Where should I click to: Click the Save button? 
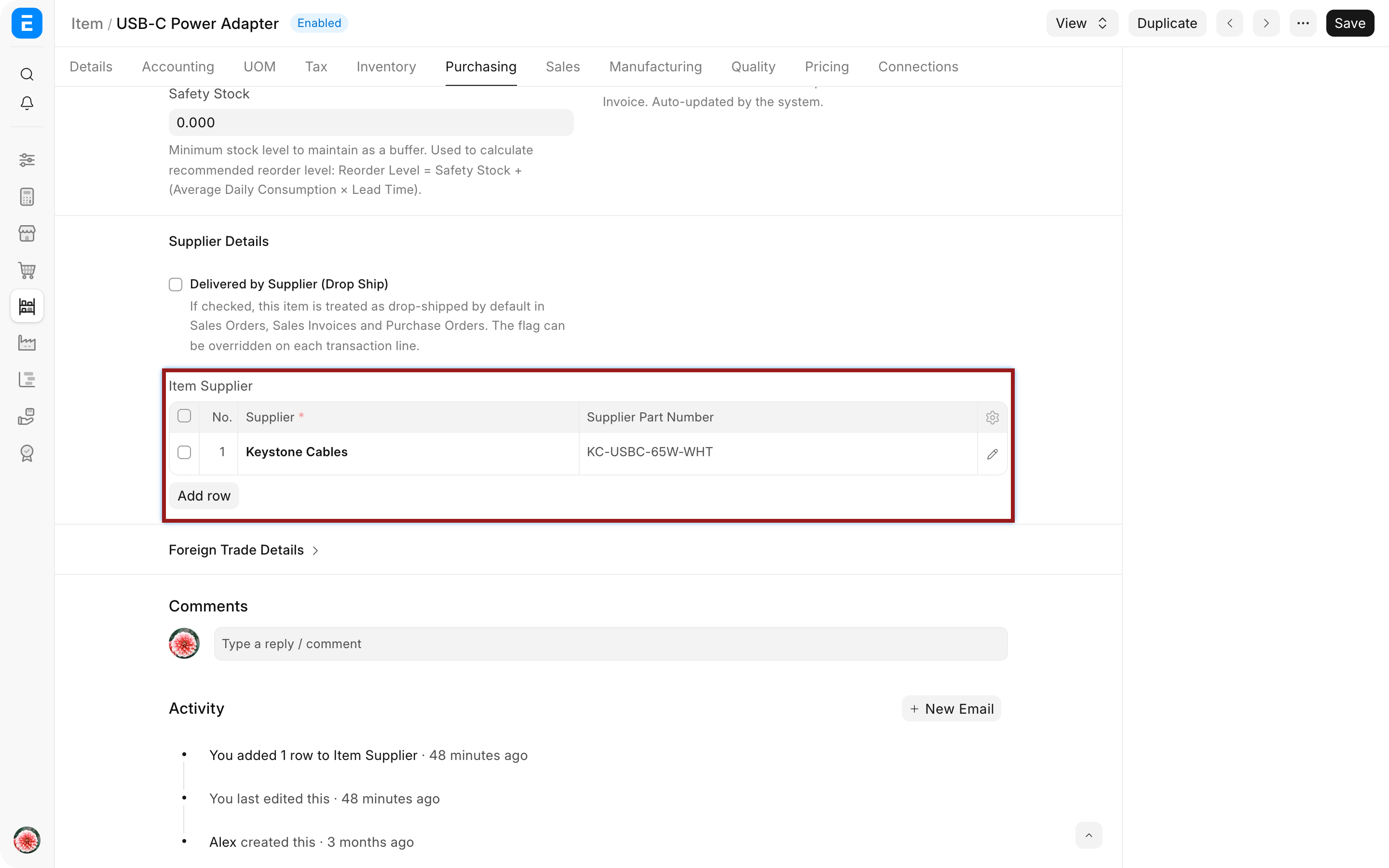tap(1350, 23)
